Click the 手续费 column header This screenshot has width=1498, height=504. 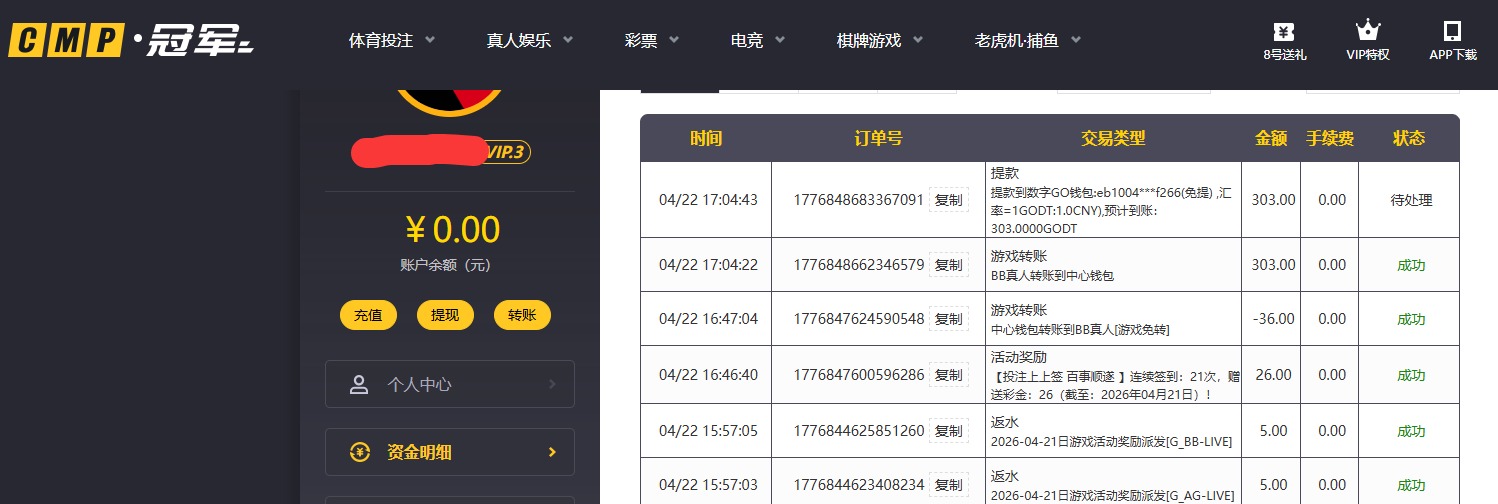(x=1330, y=138)
